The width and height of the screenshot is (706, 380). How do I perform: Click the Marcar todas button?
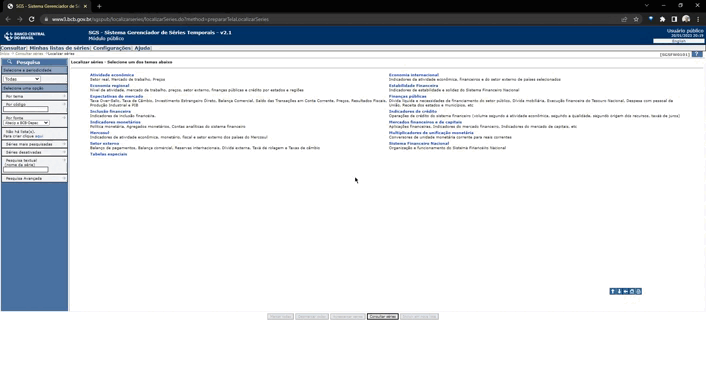pos(280,317)
